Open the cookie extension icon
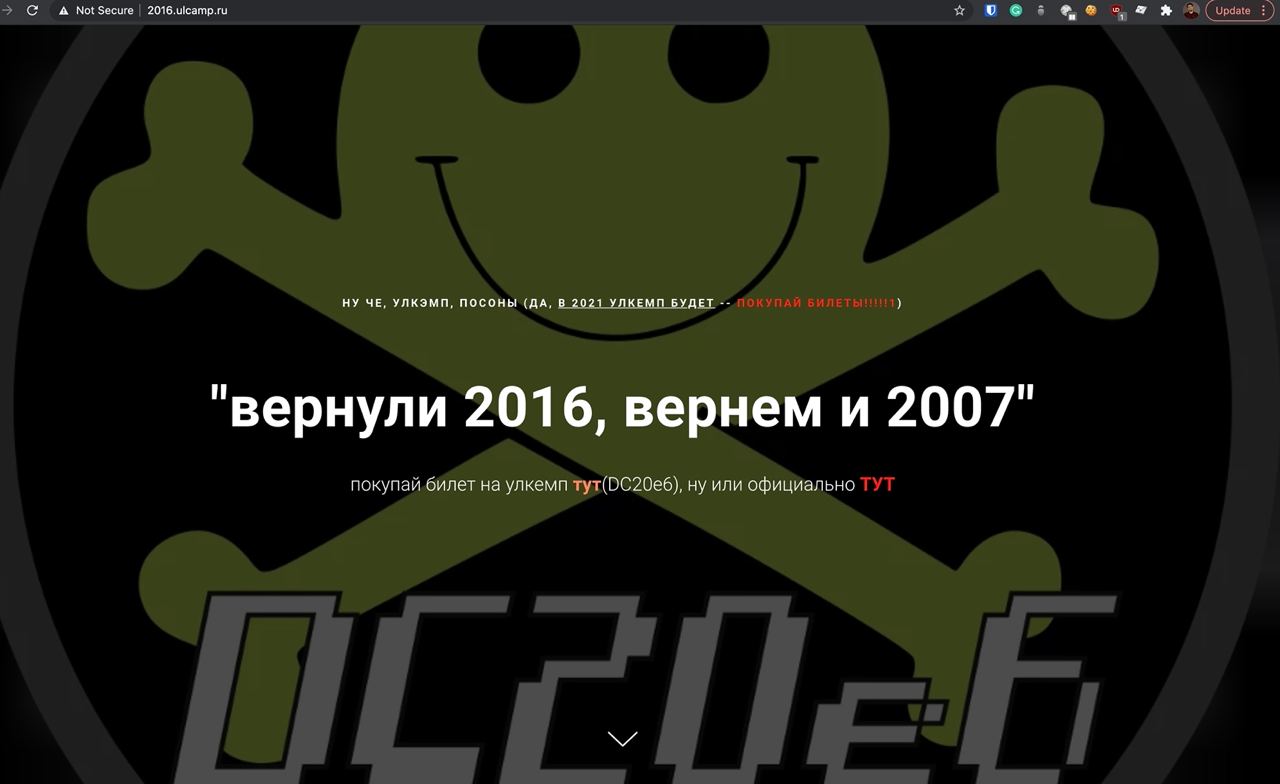This screenshot has width=1280, height=784. [1091, 10]
